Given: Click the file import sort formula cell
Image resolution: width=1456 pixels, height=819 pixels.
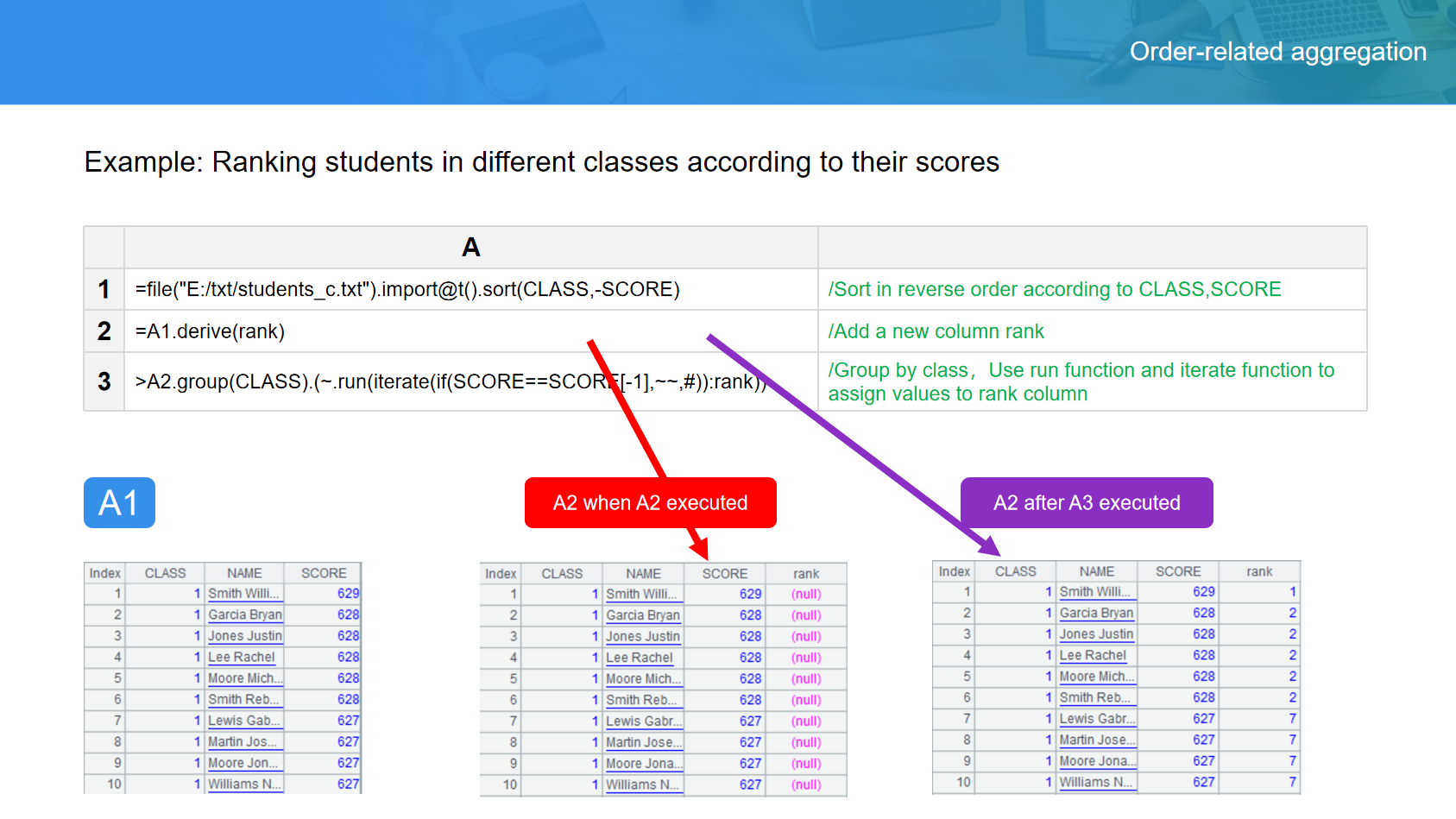Looking at the screenshot, I should (407, 289).
